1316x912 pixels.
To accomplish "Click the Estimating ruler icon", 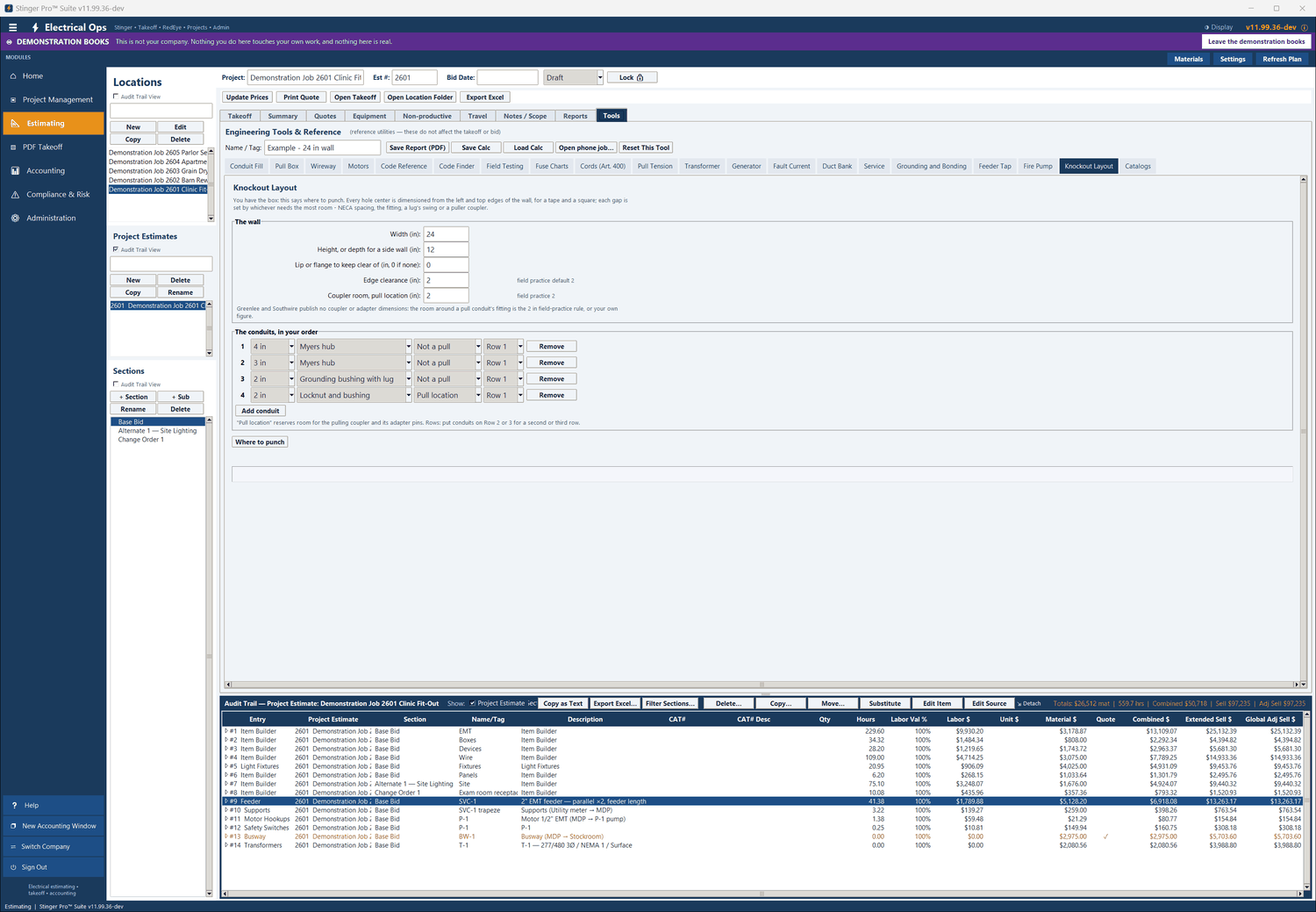I will tap(15, 124).
